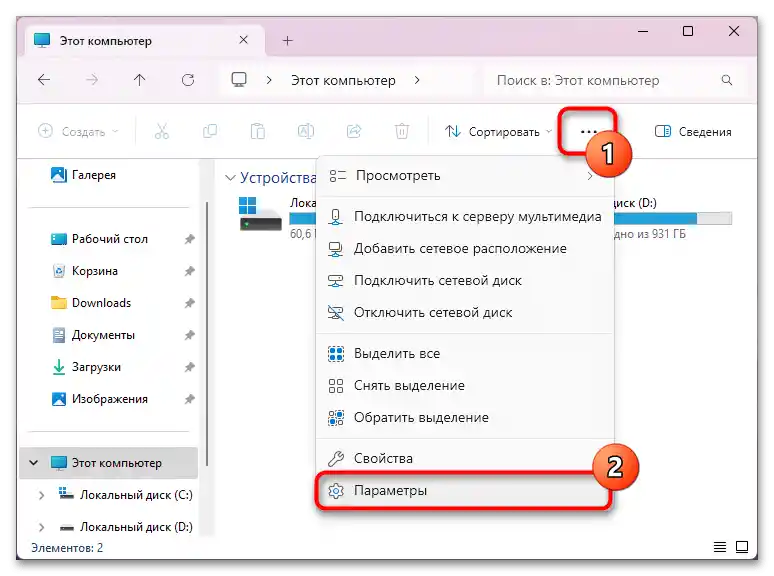The height and width of the screenshot is (576, 774).
Task: Click chevron before Этот компьютер in address bar
Action: point(269,80)
